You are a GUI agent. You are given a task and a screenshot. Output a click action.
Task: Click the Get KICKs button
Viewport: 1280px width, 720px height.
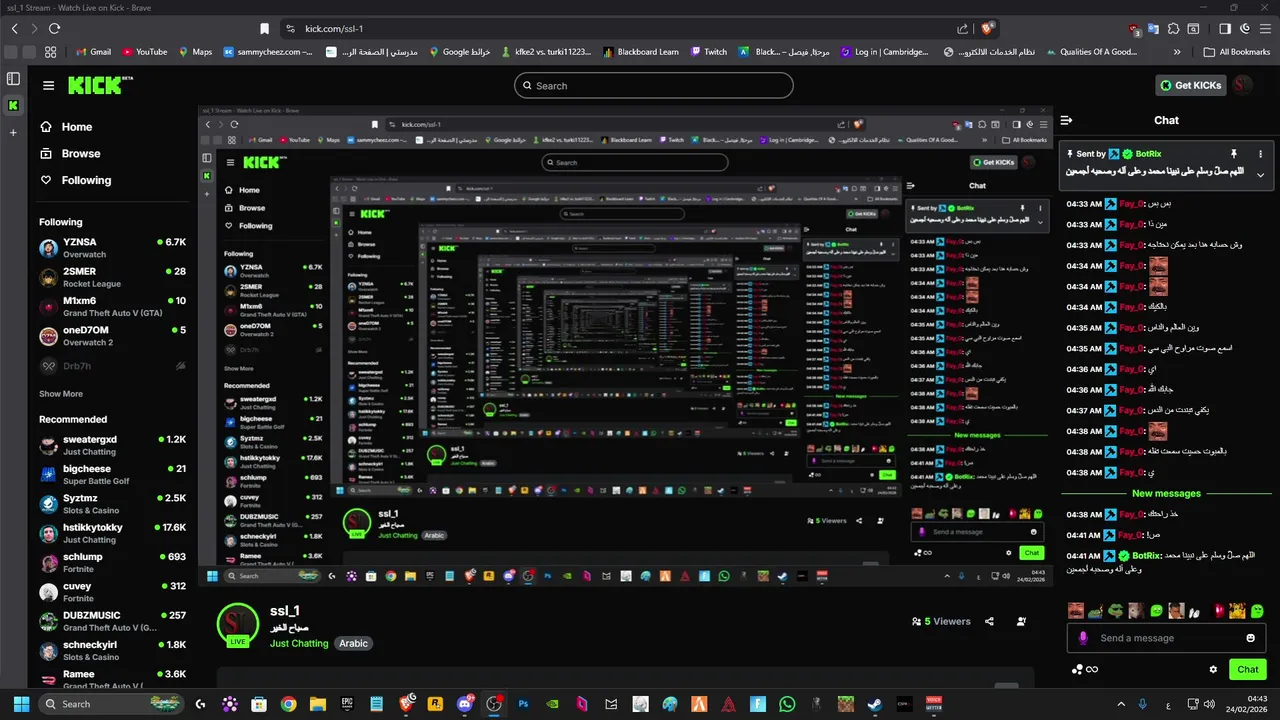(x=1190, y=86)
